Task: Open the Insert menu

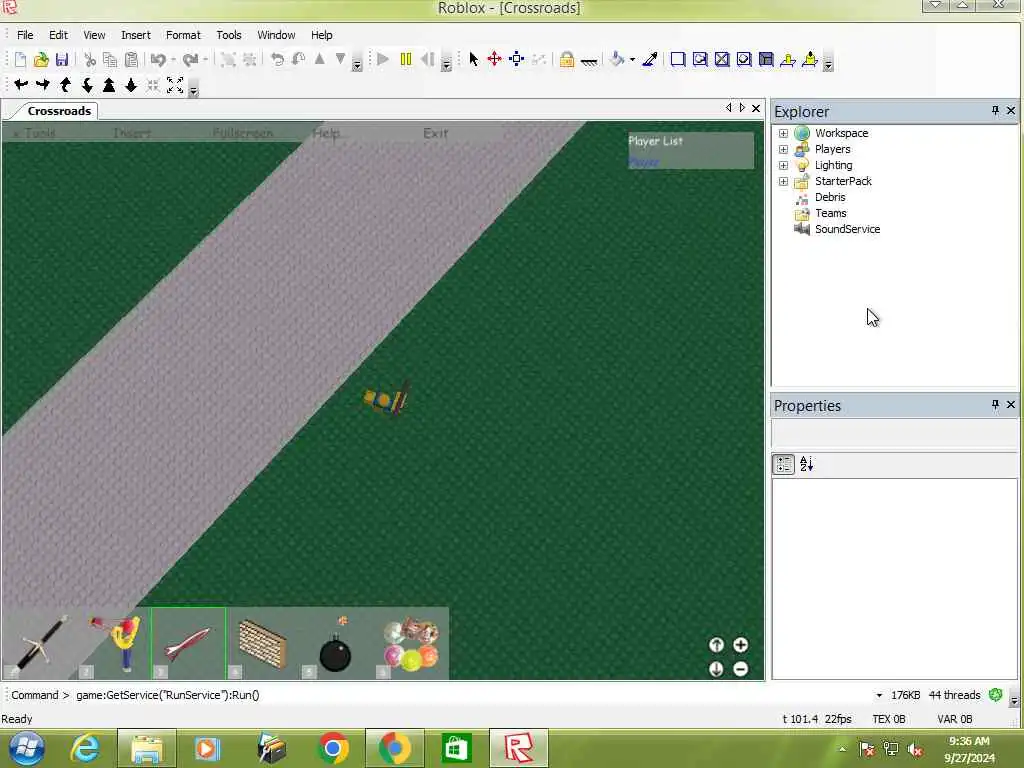Action: (136, 35)
